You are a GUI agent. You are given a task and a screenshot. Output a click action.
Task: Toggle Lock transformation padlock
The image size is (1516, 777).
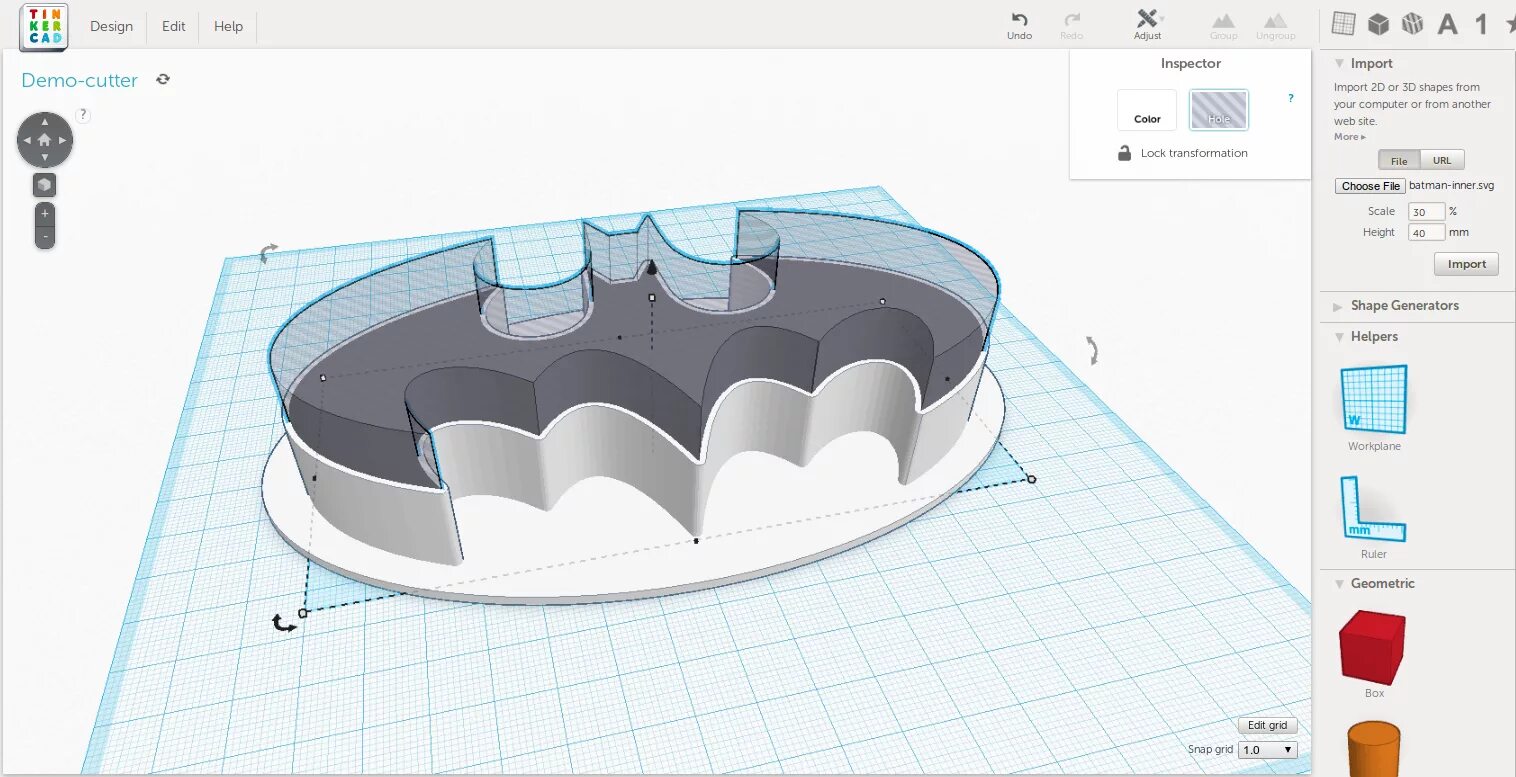tap(1125, 153)
